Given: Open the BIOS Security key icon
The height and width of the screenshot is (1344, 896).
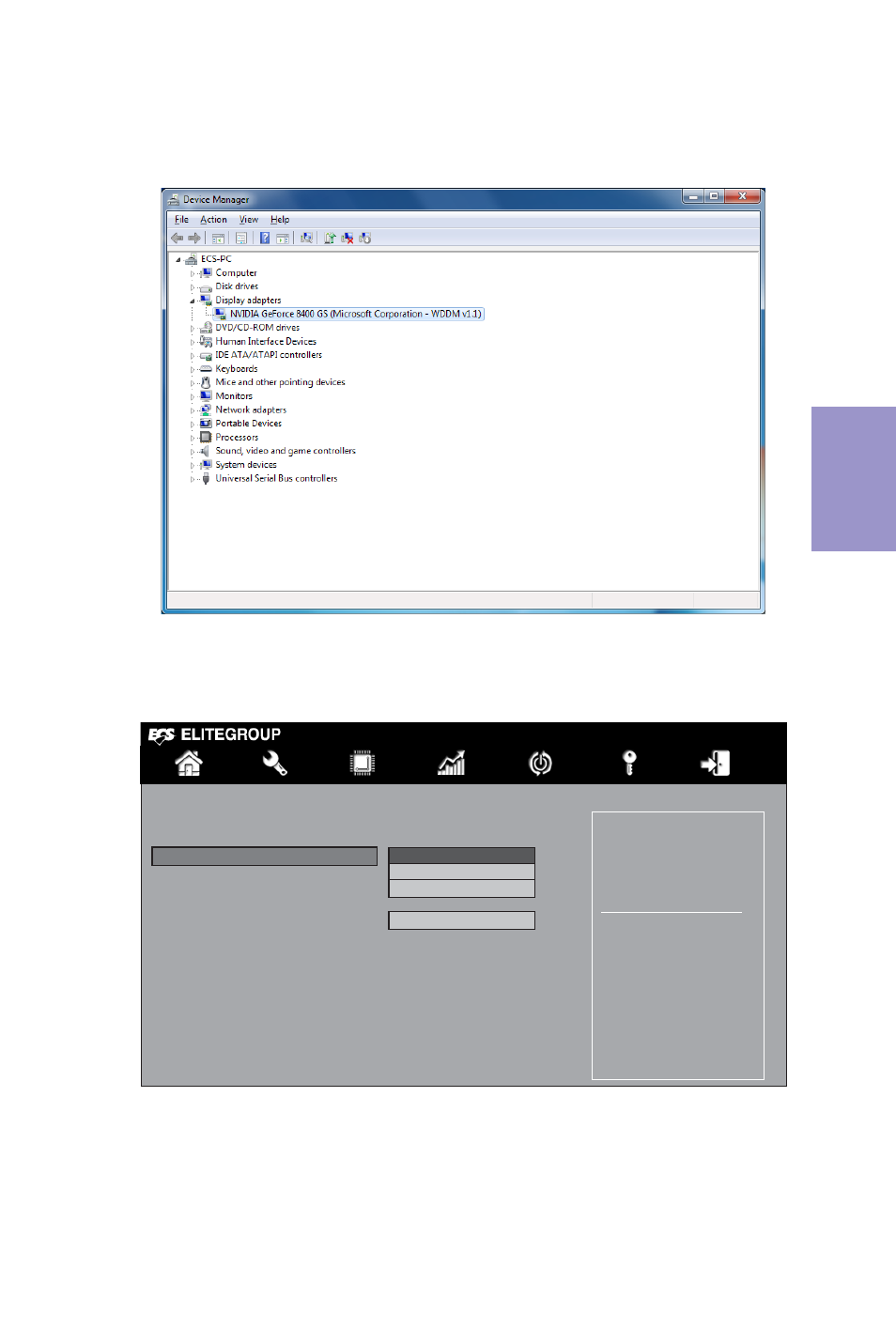Looking at the screenshot, I should pos(629,763).
